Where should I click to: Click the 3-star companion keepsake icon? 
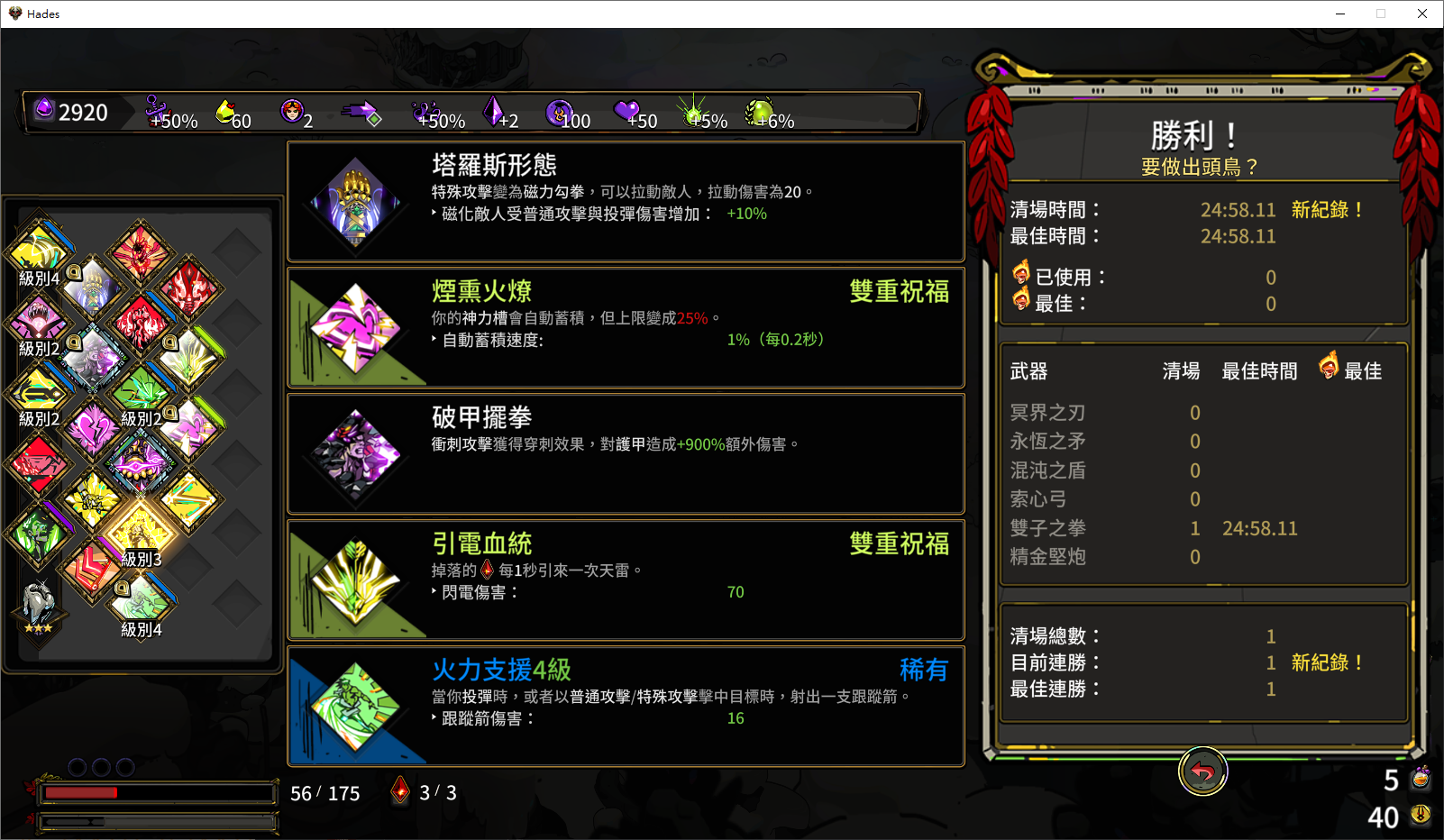[38, 607]
